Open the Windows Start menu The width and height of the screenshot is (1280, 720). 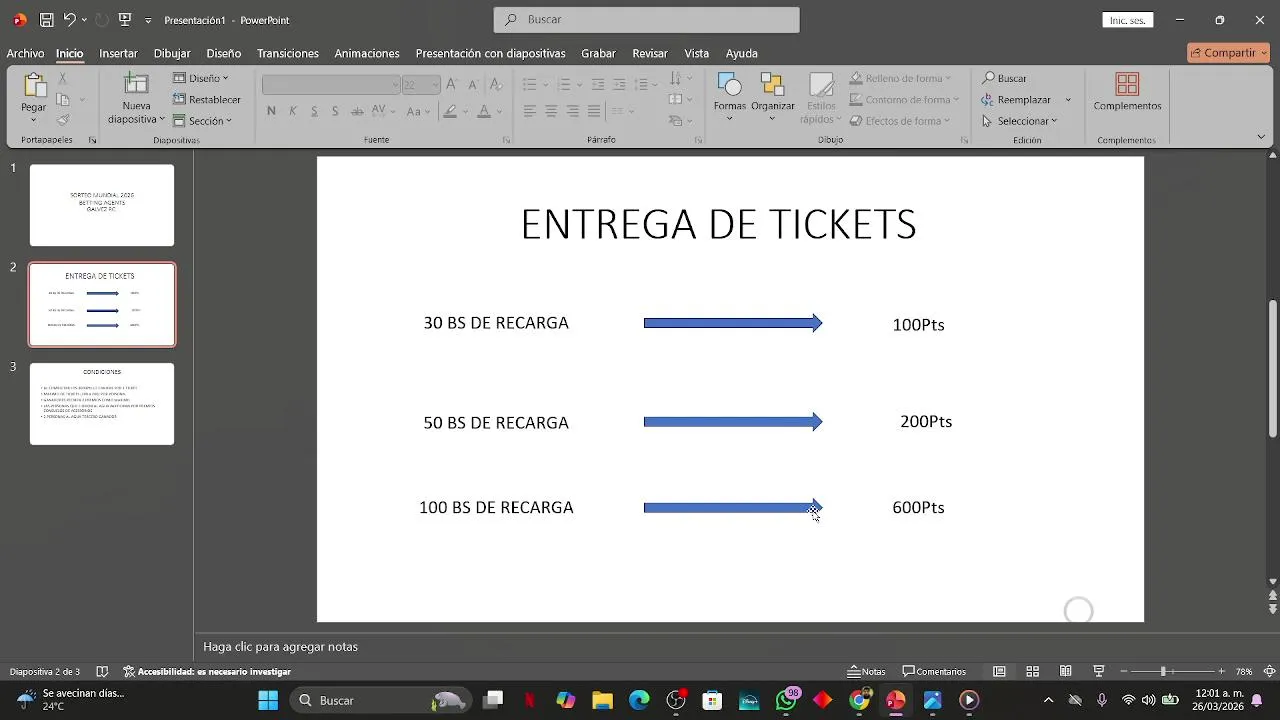[268, 700]
